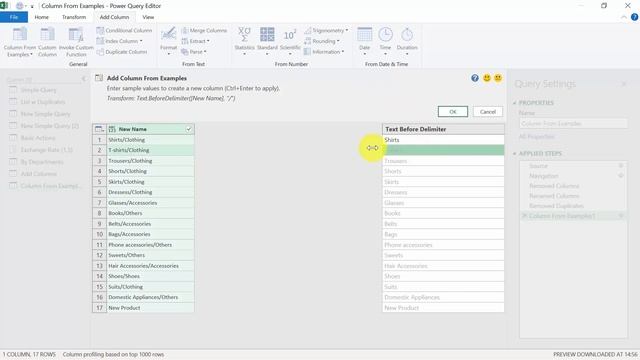Select the T-shirts/Clothing row

[x=150, y=150]
